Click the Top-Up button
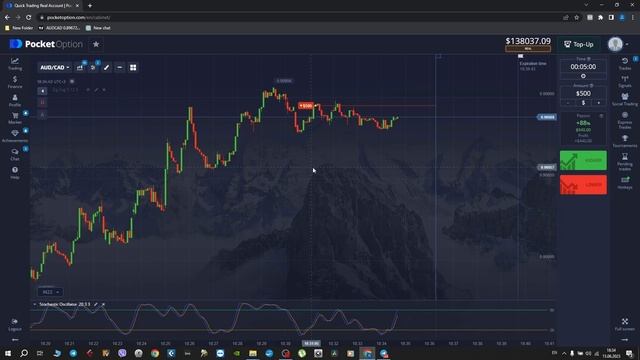This screenshot has height=360, width=640. [578, 44]
